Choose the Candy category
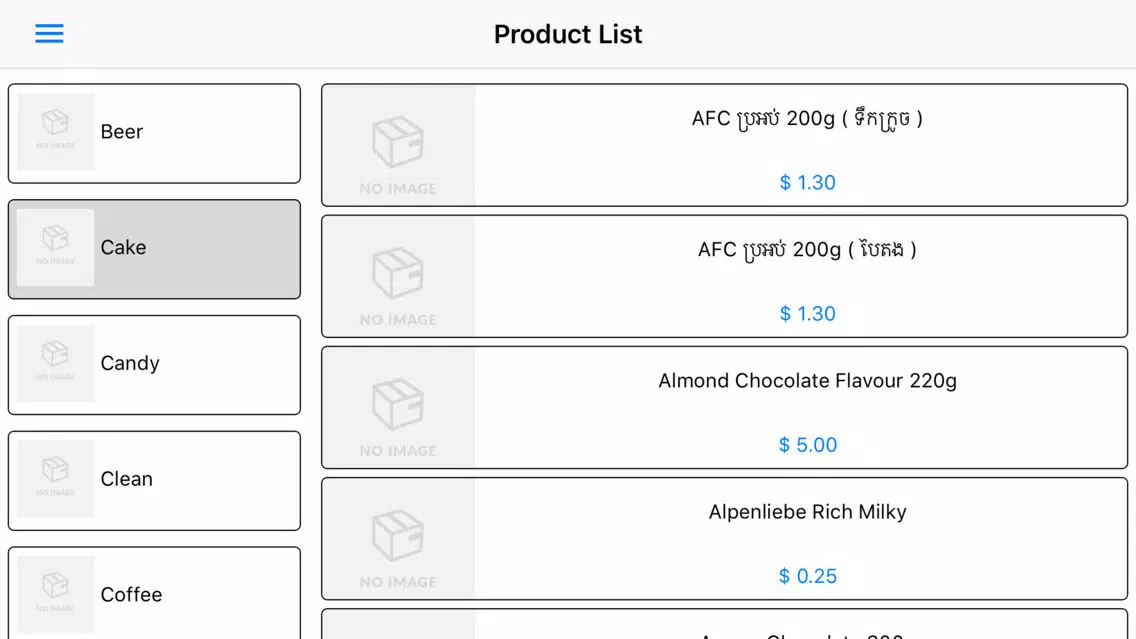The image size is (1136, 639). coord(154,365)
